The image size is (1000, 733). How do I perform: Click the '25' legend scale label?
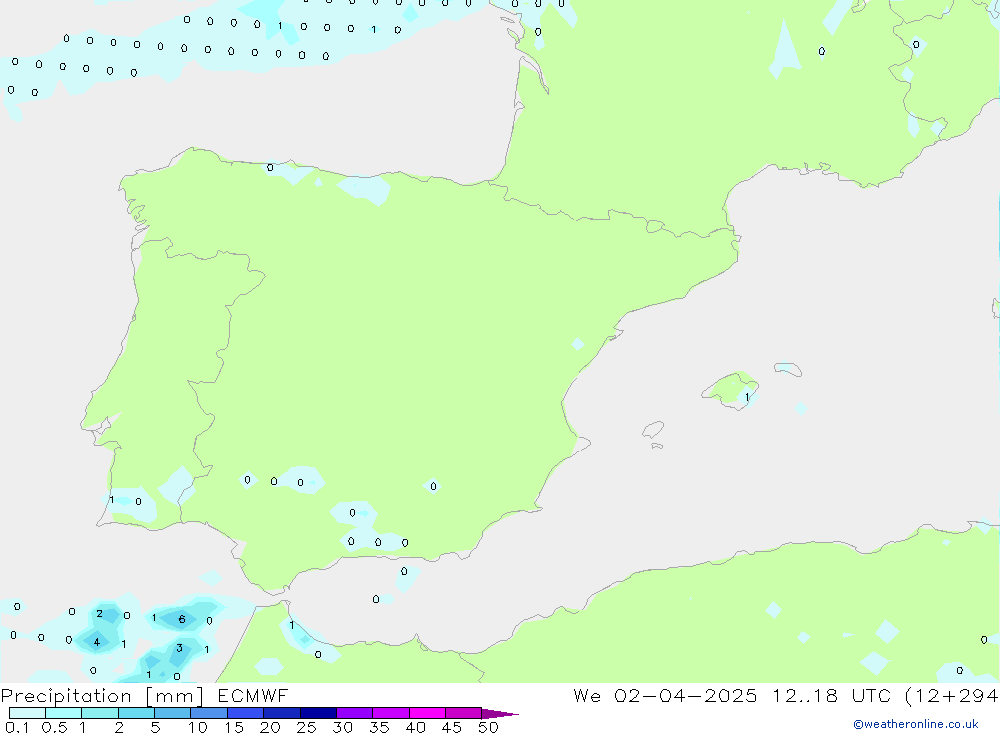click(307, 727)
